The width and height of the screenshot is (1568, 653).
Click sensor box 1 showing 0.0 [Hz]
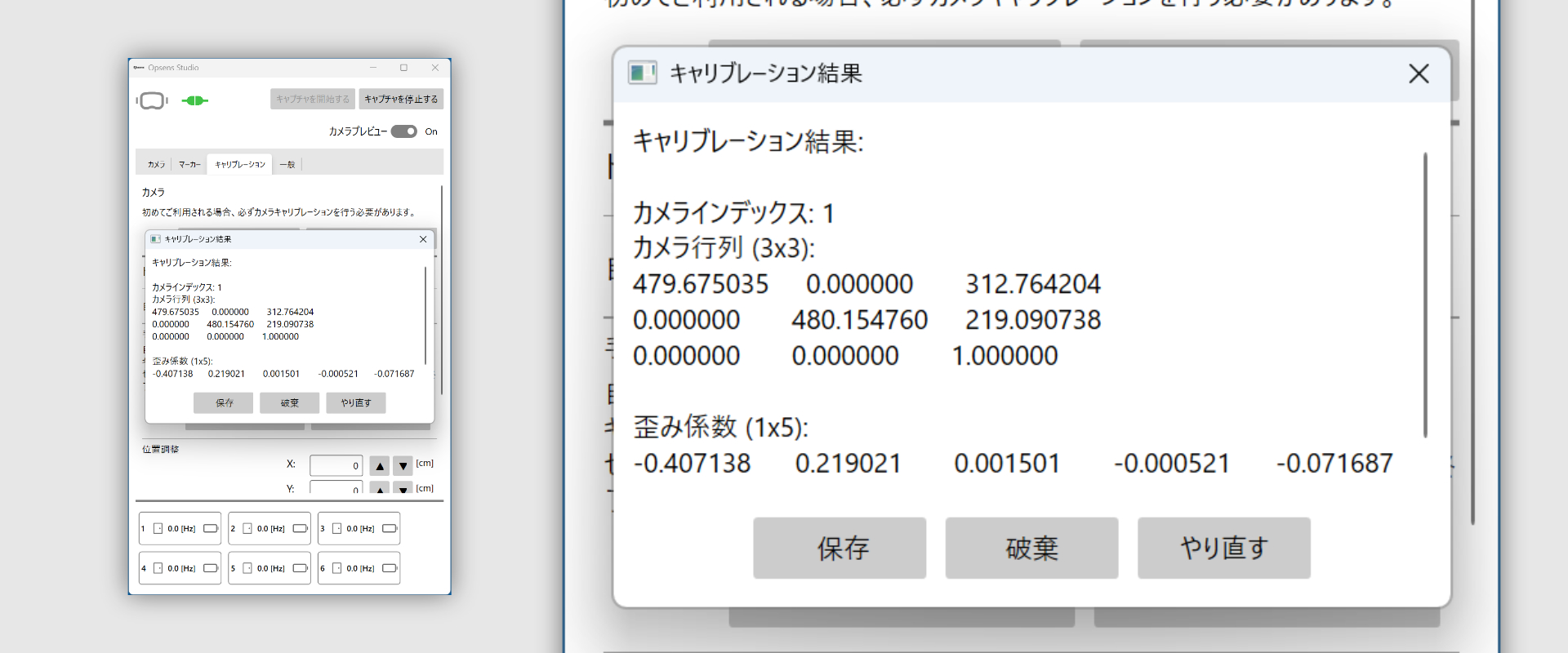[x=180, y=529]
